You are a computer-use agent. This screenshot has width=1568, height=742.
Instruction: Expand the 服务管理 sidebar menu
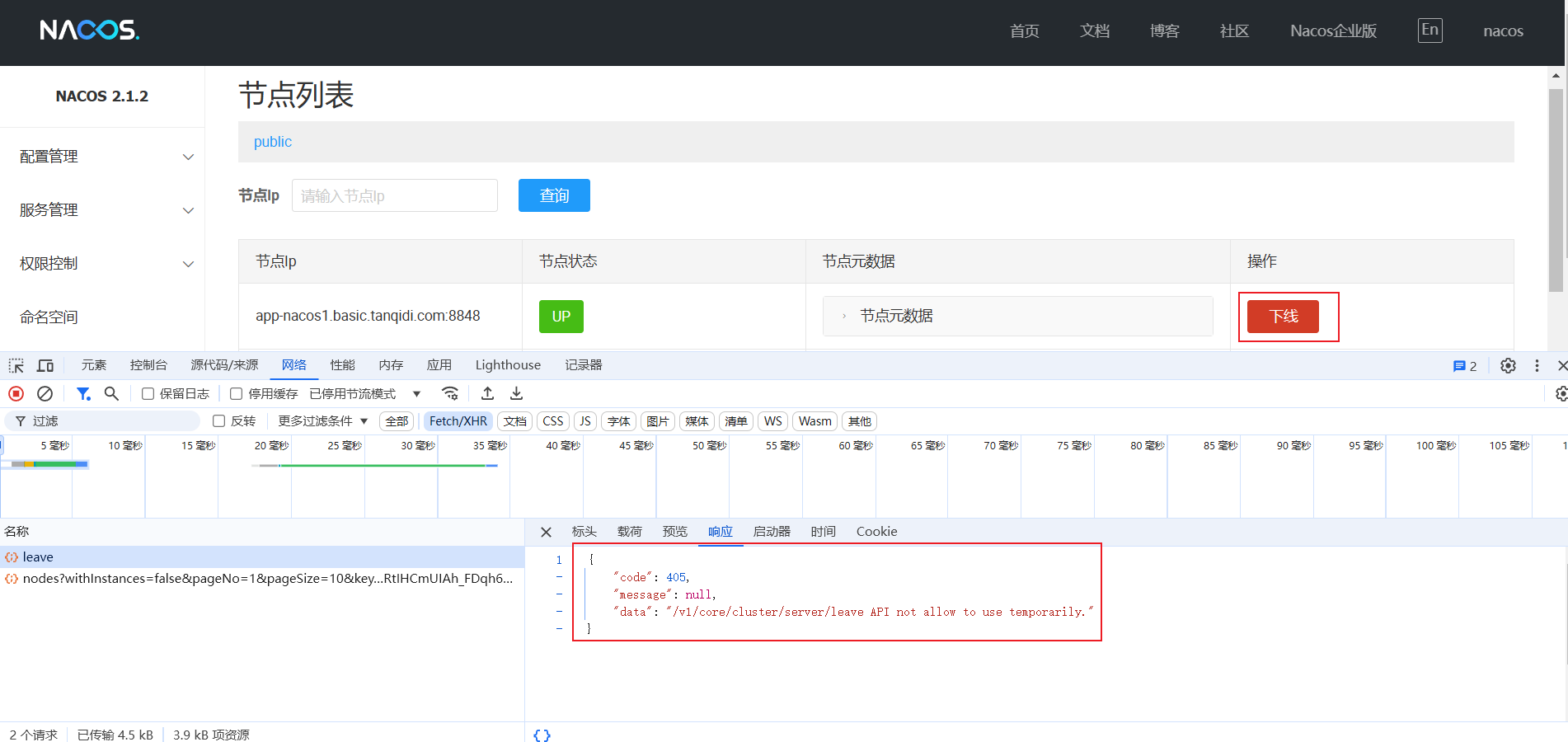point(102,210)
